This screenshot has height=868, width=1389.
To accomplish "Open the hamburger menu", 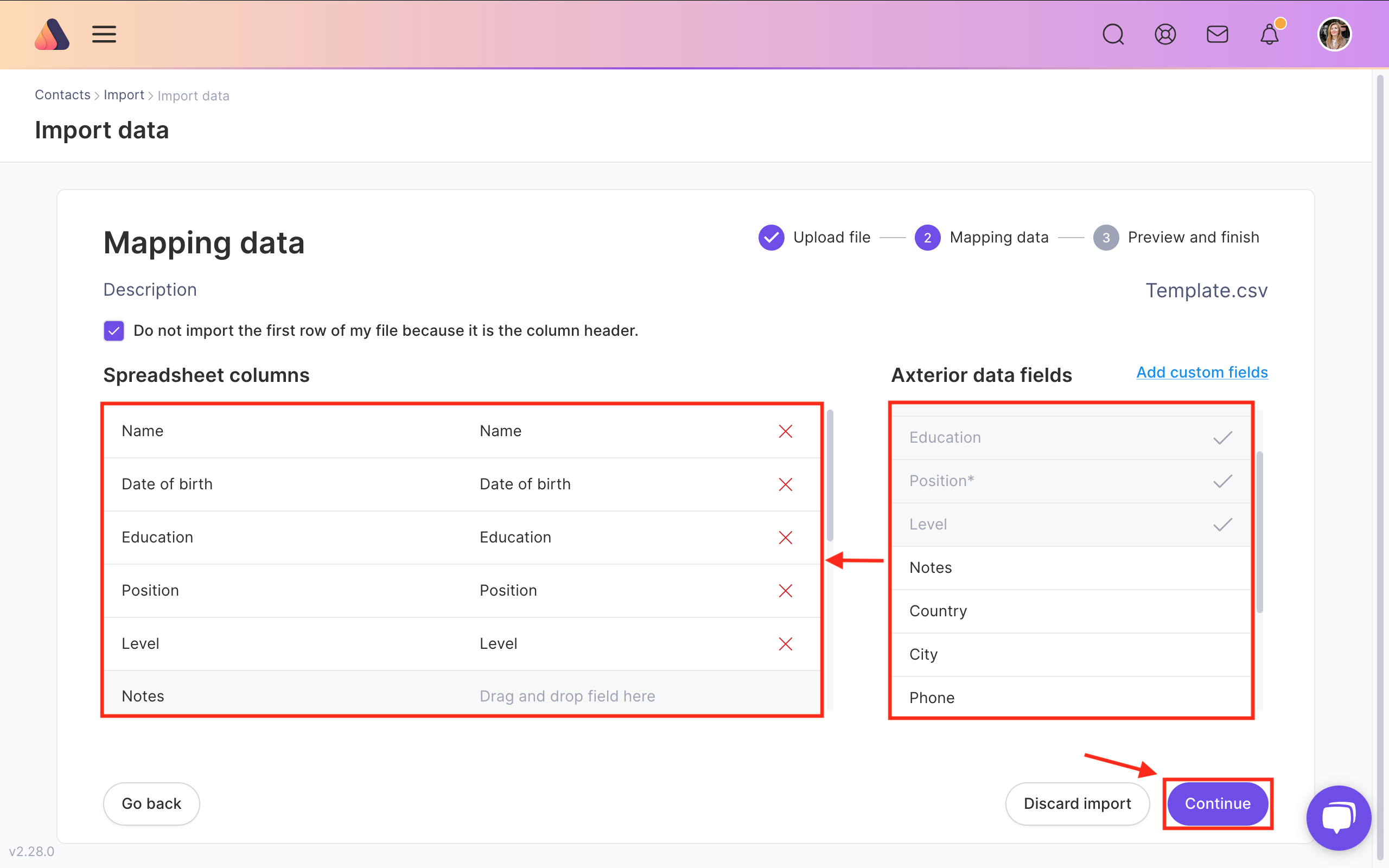I will (x=104, y=34).
